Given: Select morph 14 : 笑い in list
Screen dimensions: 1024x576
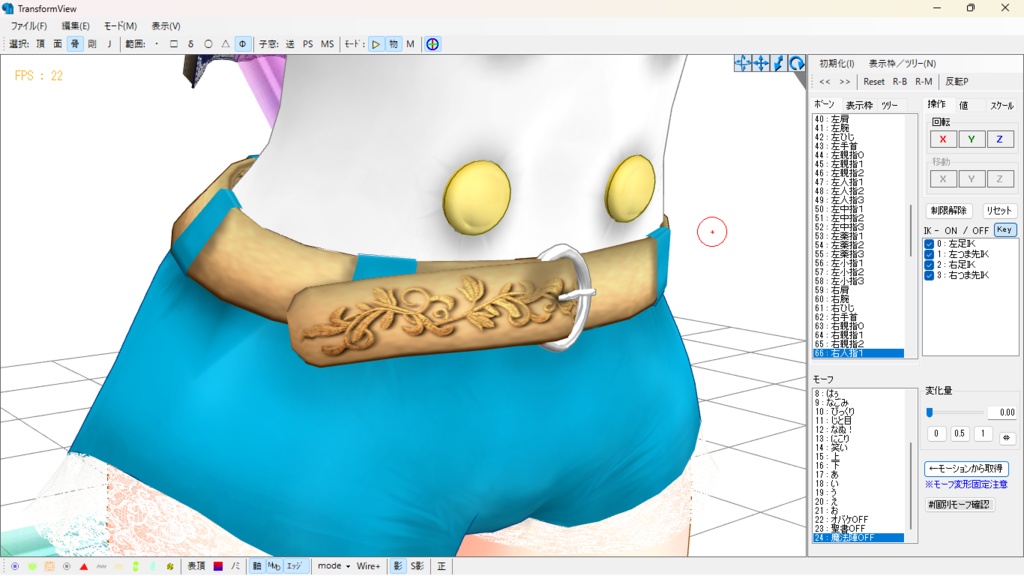Looking at the screenshot, I should tap(858, 448).
